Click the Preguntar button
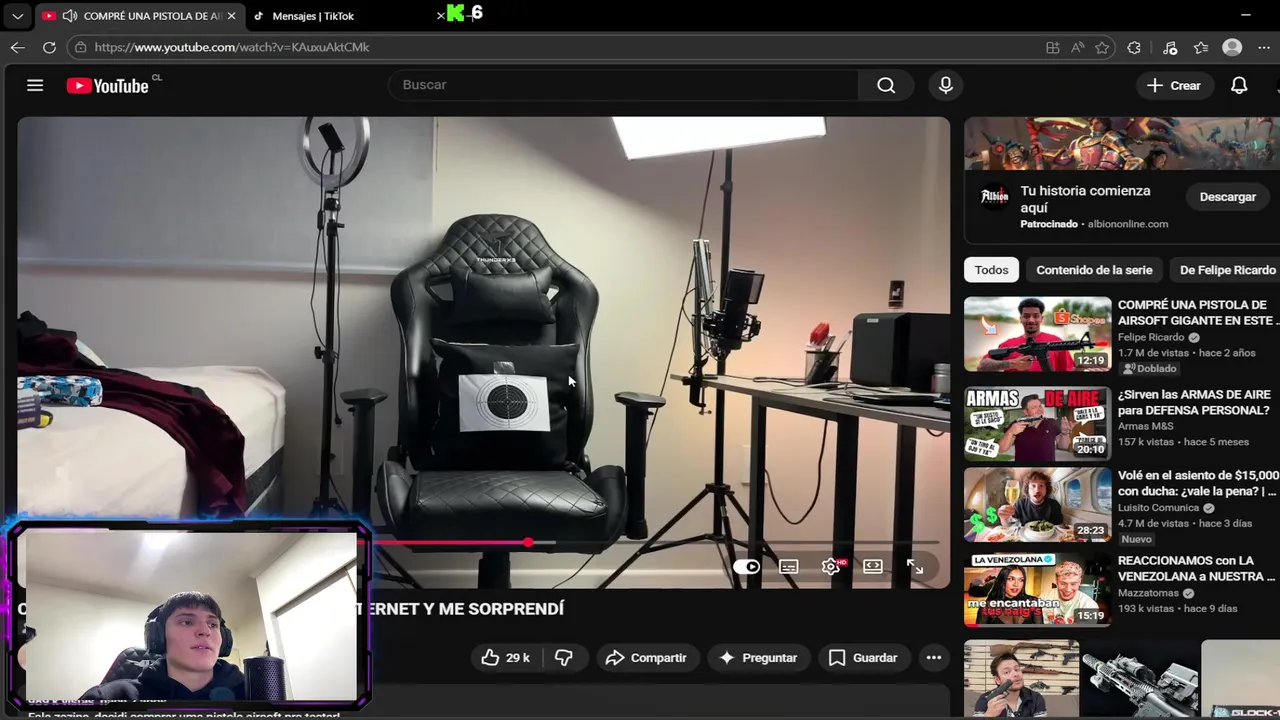Screen dimensions: 1280x720 pyautogui.click(x=758, y=657)
